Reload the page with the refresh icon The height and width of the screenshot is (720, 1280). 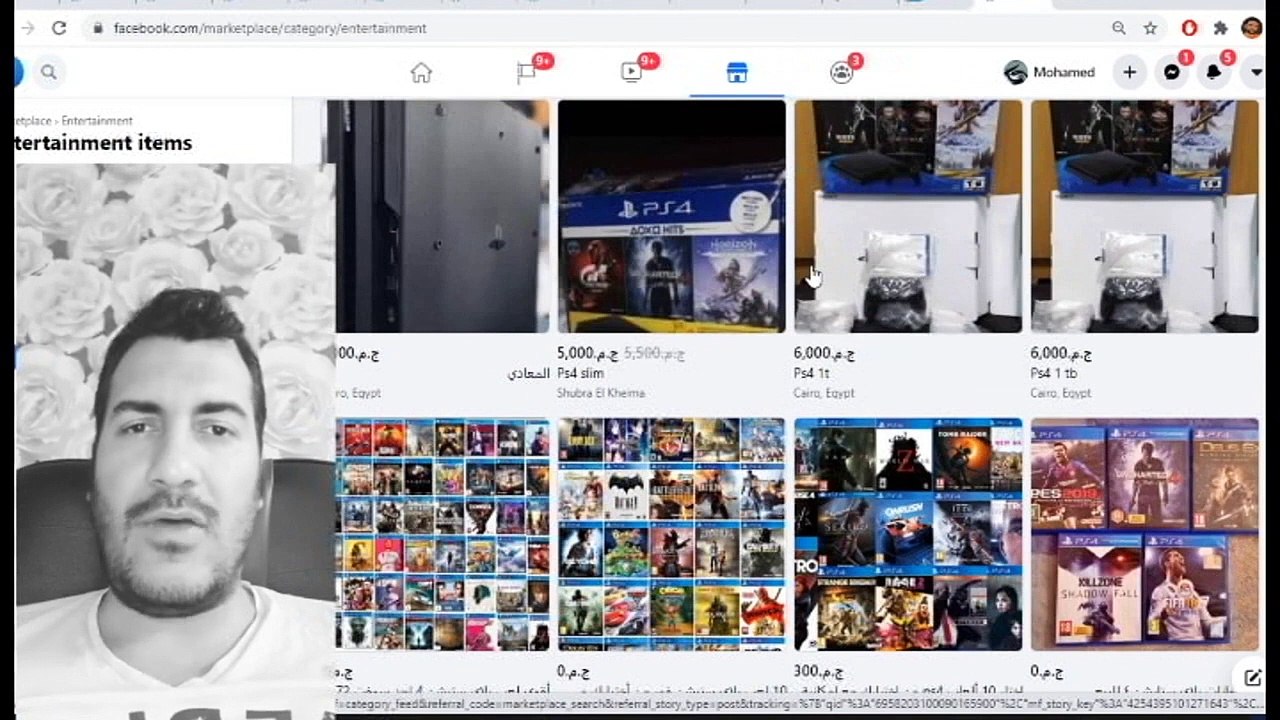(59, 28)
